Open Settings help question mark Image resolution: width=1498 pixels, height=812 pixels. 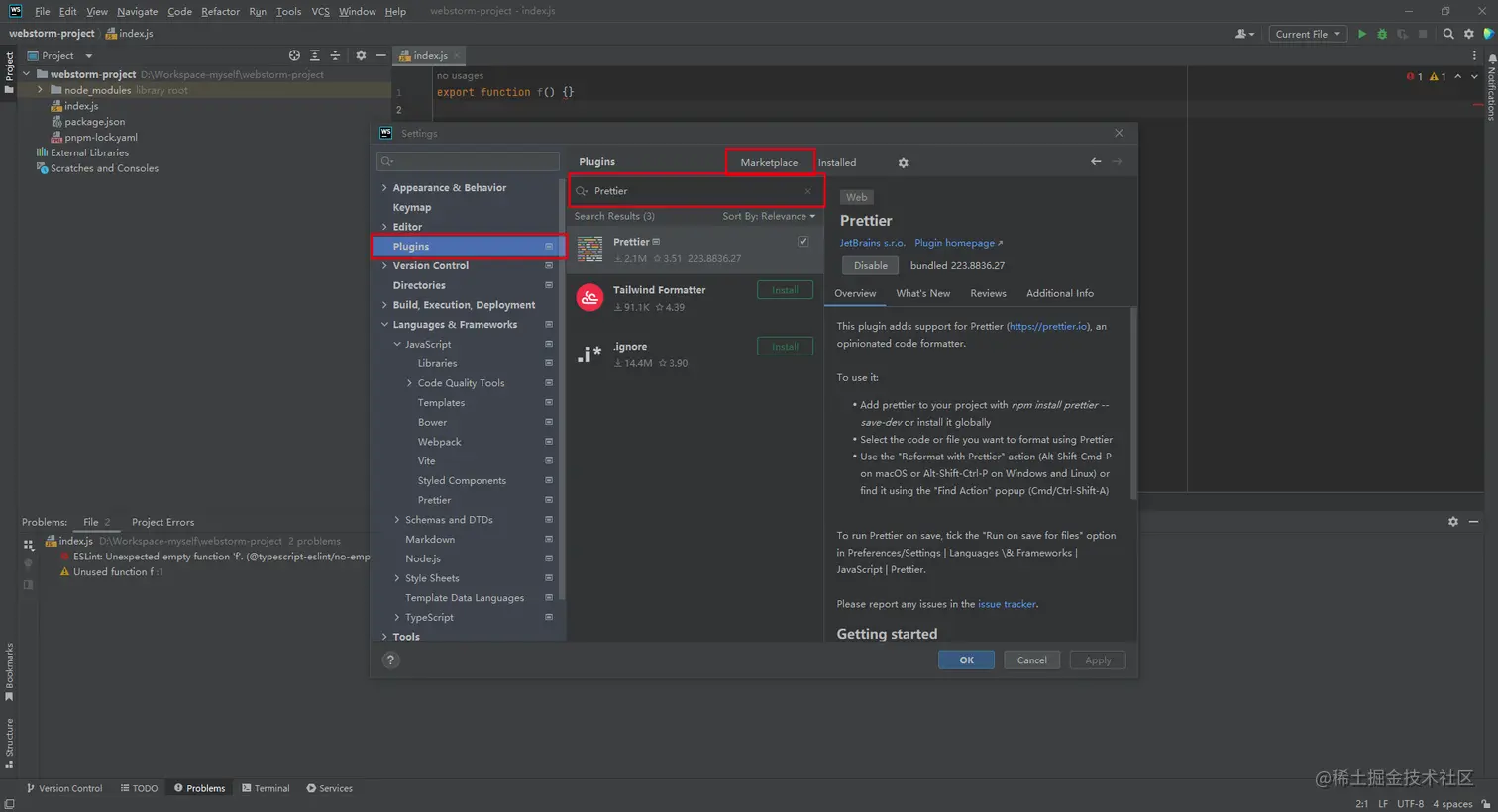390,660
